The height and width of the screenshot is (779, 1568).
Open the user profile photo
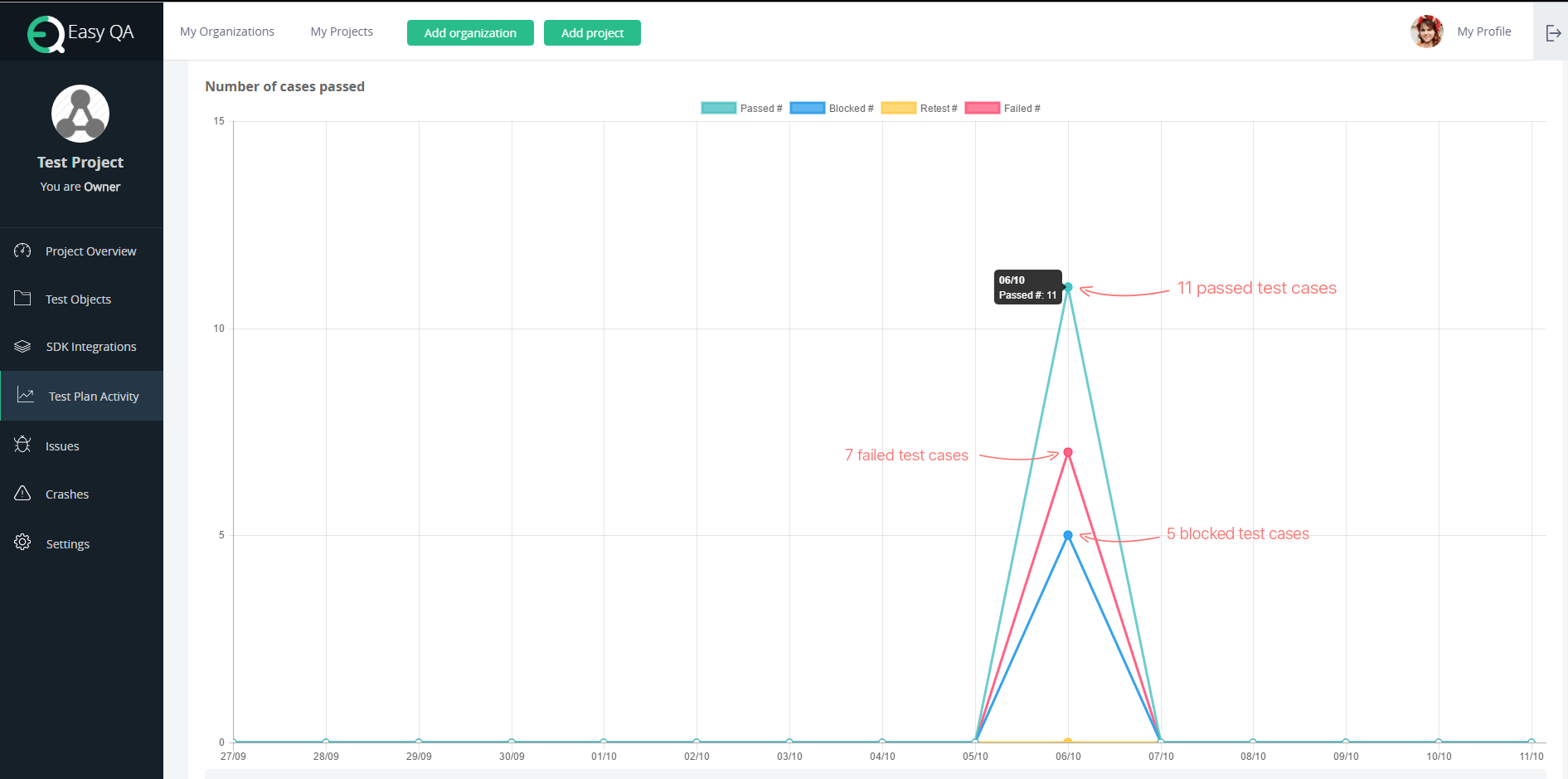pos(1427,32)
